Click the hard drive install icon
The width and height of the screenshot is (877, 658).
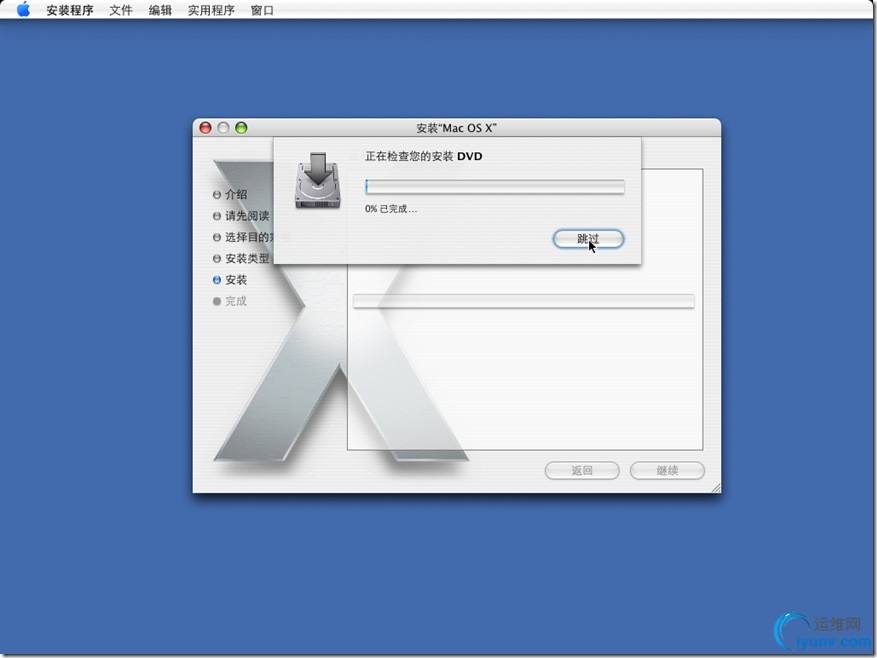point(318,181)
